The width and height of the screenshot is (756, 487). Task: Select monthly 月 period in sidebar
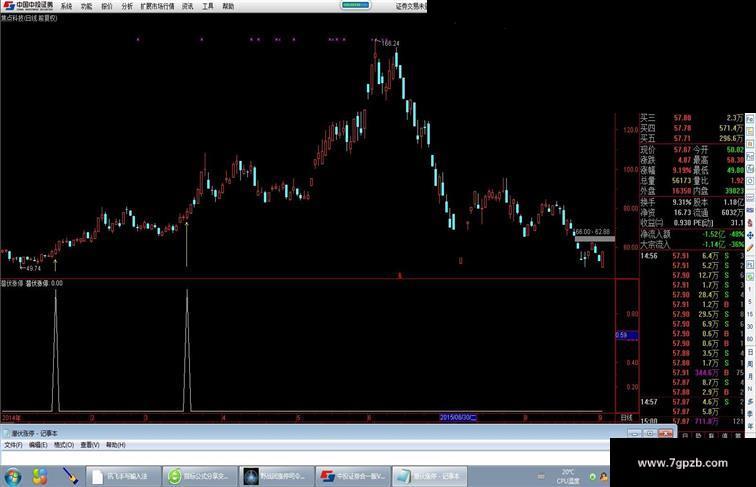tap(750, 377)
